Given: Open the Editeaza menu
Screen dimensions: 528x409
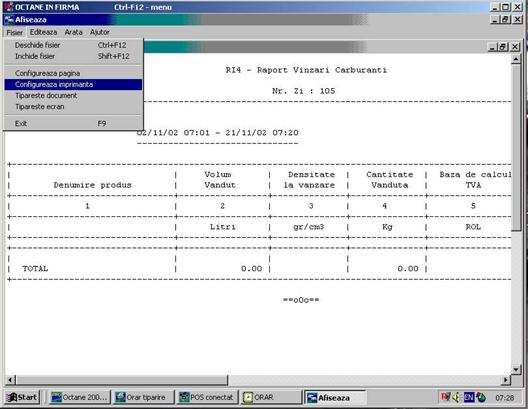Looking at the screenshot, I should (43, 32).
